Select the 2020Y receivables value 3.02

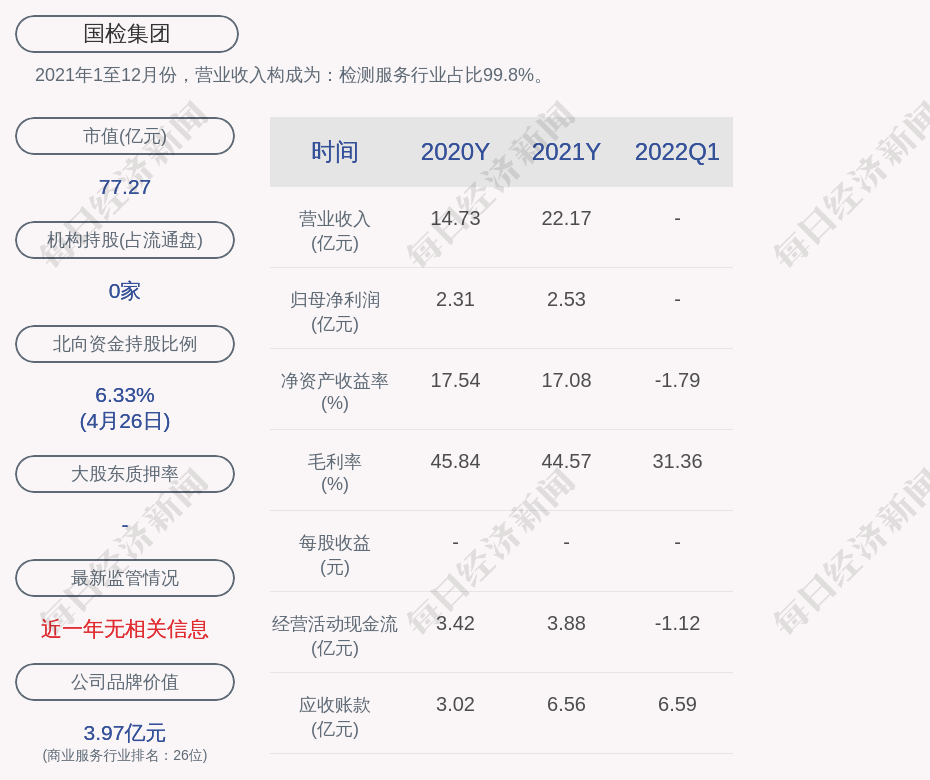pos(455,705)
